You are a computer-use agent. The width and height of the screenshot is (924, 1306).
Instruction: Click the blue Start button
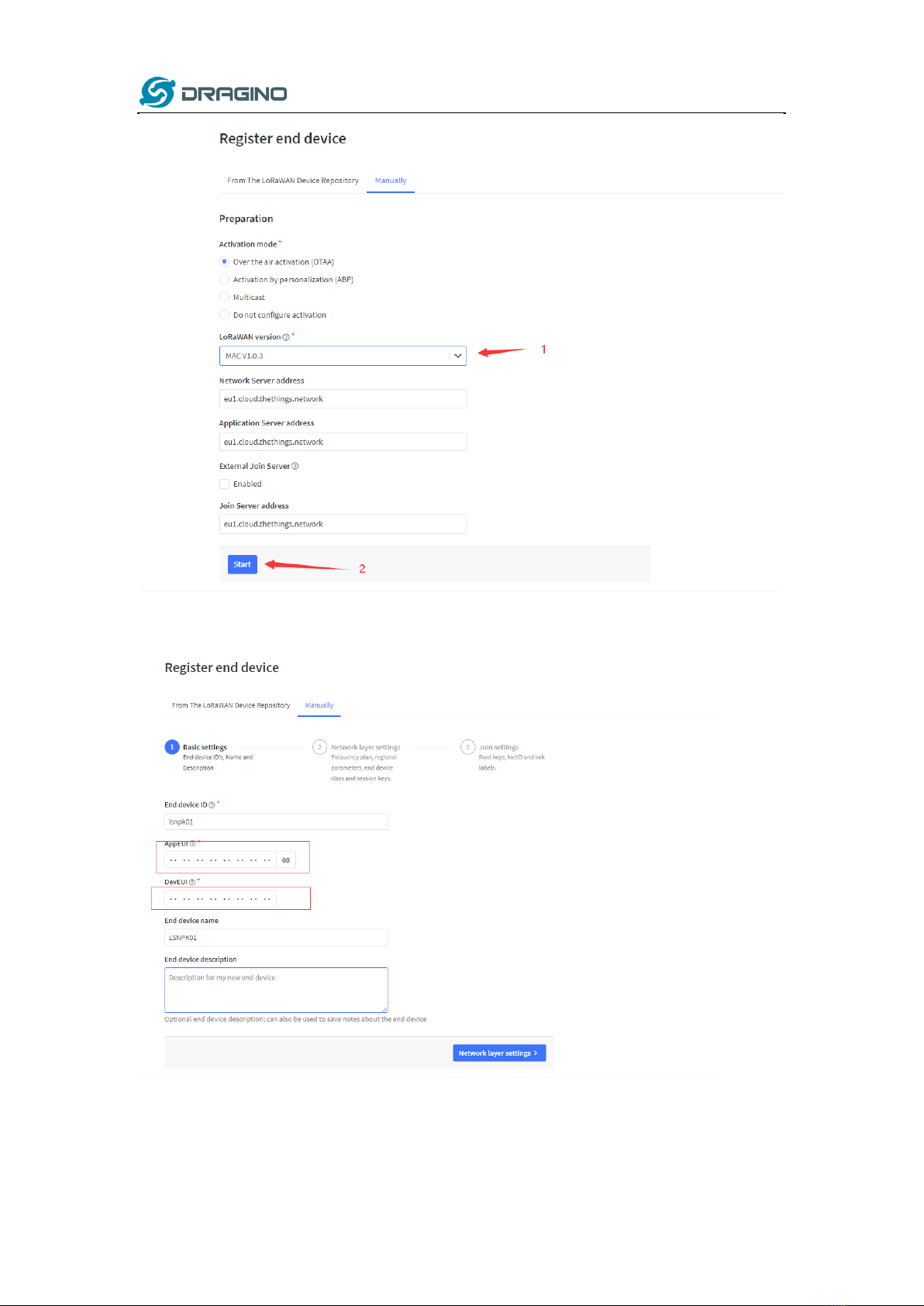243,564
